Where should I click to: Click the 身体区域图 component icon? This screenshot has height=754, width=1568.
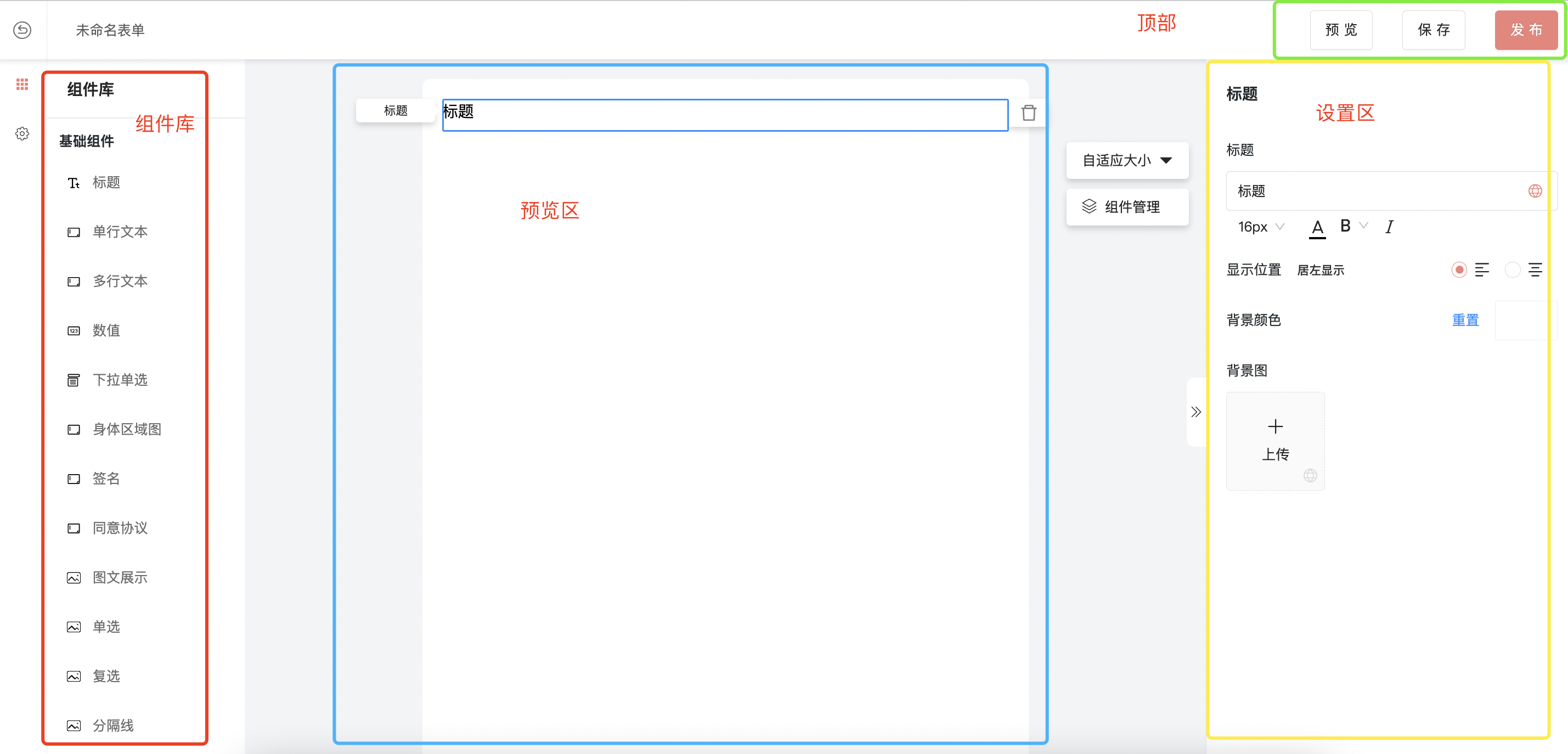(74, 429)
